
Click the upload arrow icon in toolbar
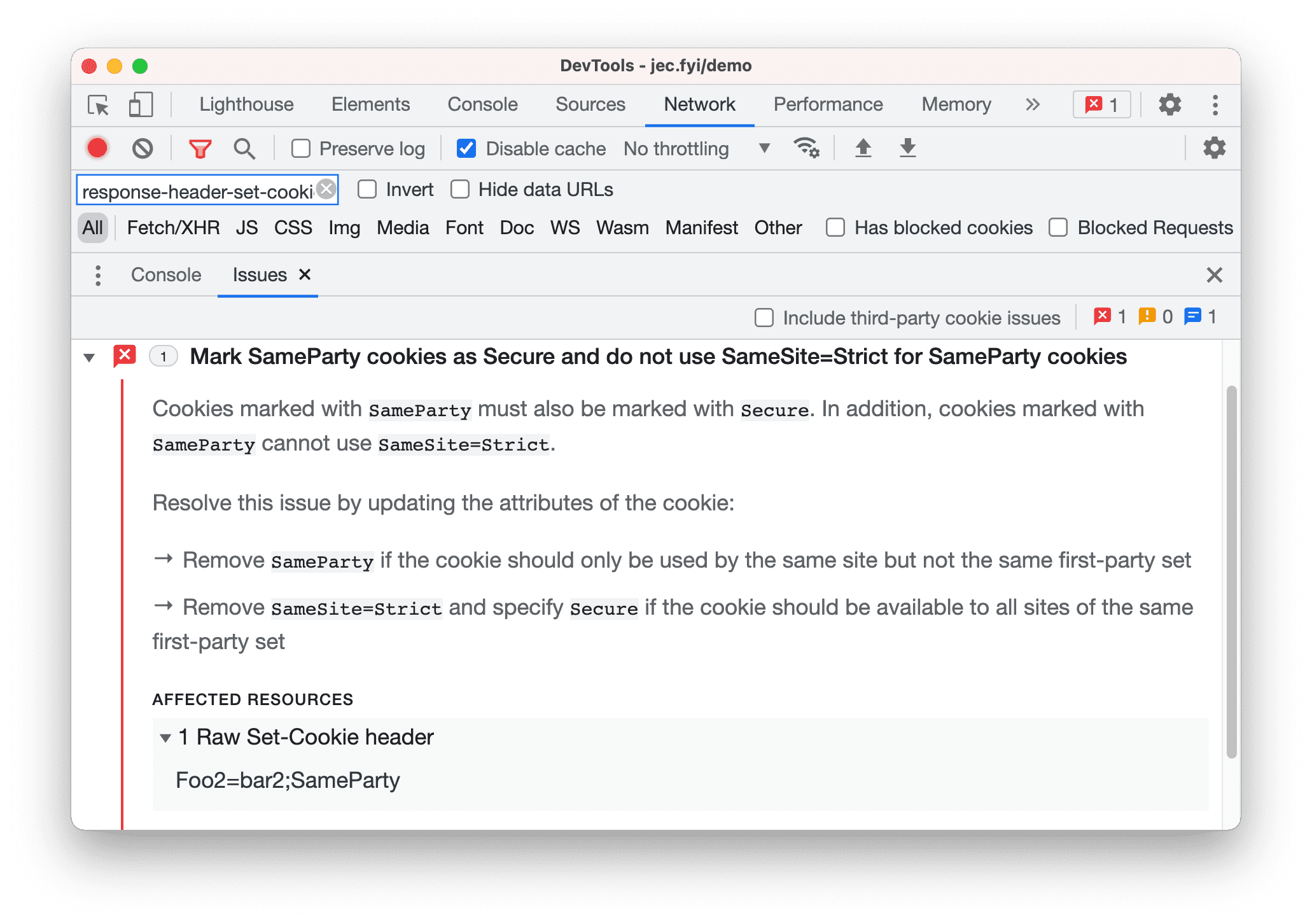pyautogui.click(x=862, y=149)
